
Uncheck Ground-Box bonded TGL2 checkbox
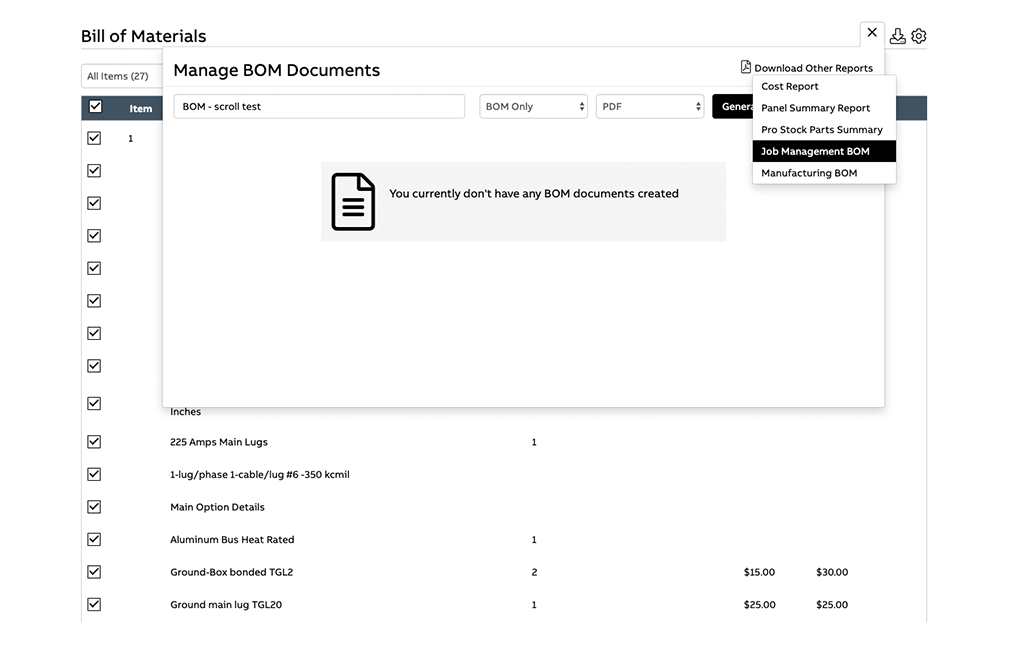pyautogui.click(x=94, y=572)
